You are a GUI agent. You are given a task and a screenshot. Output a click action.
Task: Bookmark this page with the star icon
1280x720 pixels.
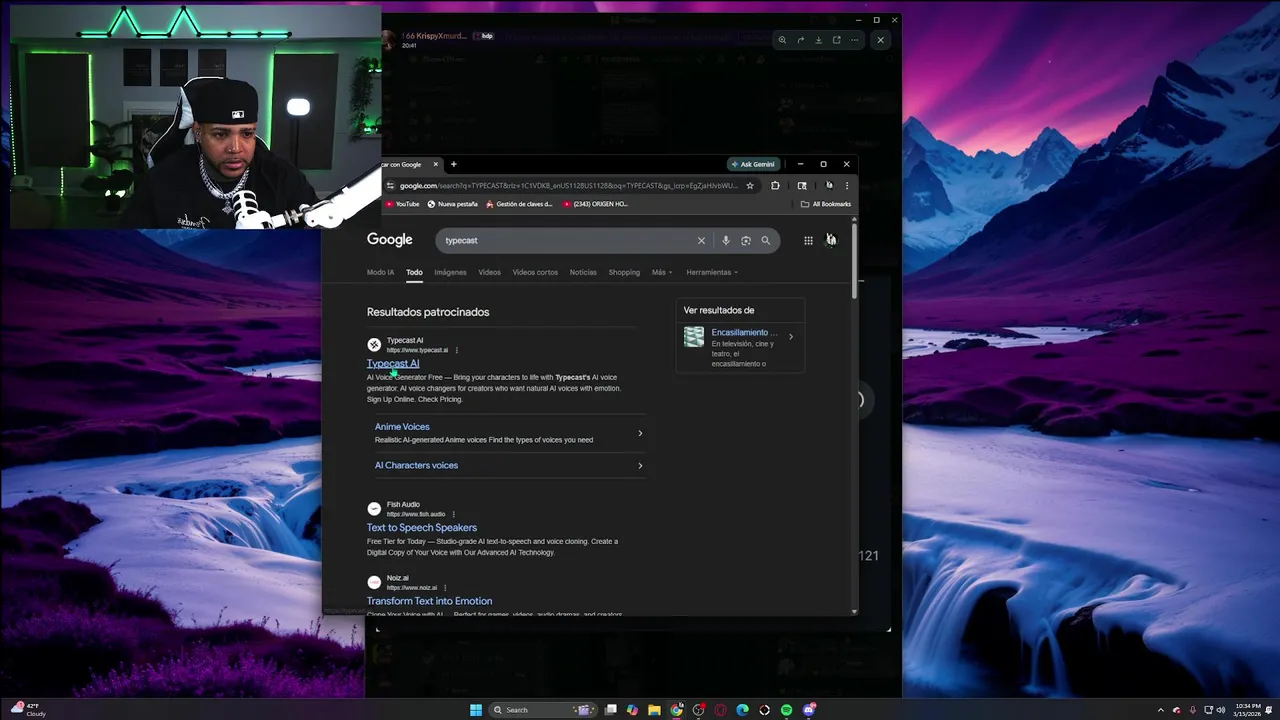point(750,185)
